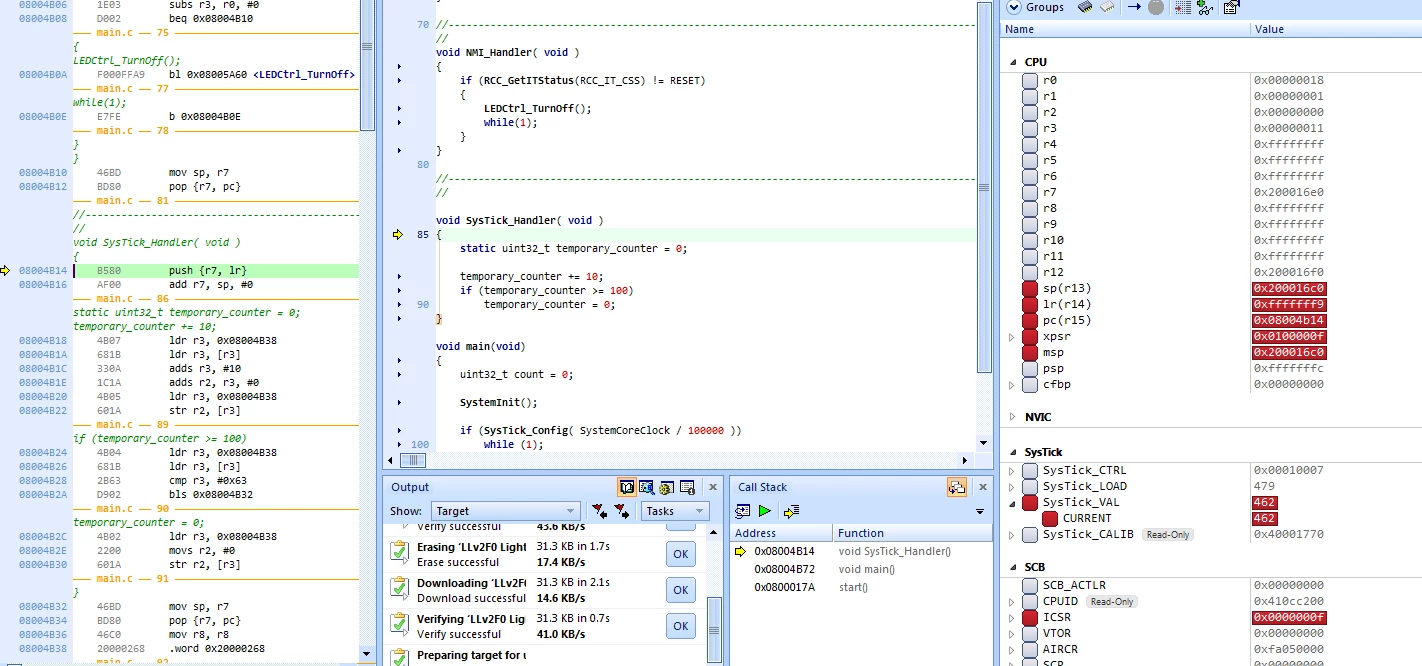Click the task status icon beside Verifying row
Viewport: 1422px width, 666px height.
click(399, 625)
